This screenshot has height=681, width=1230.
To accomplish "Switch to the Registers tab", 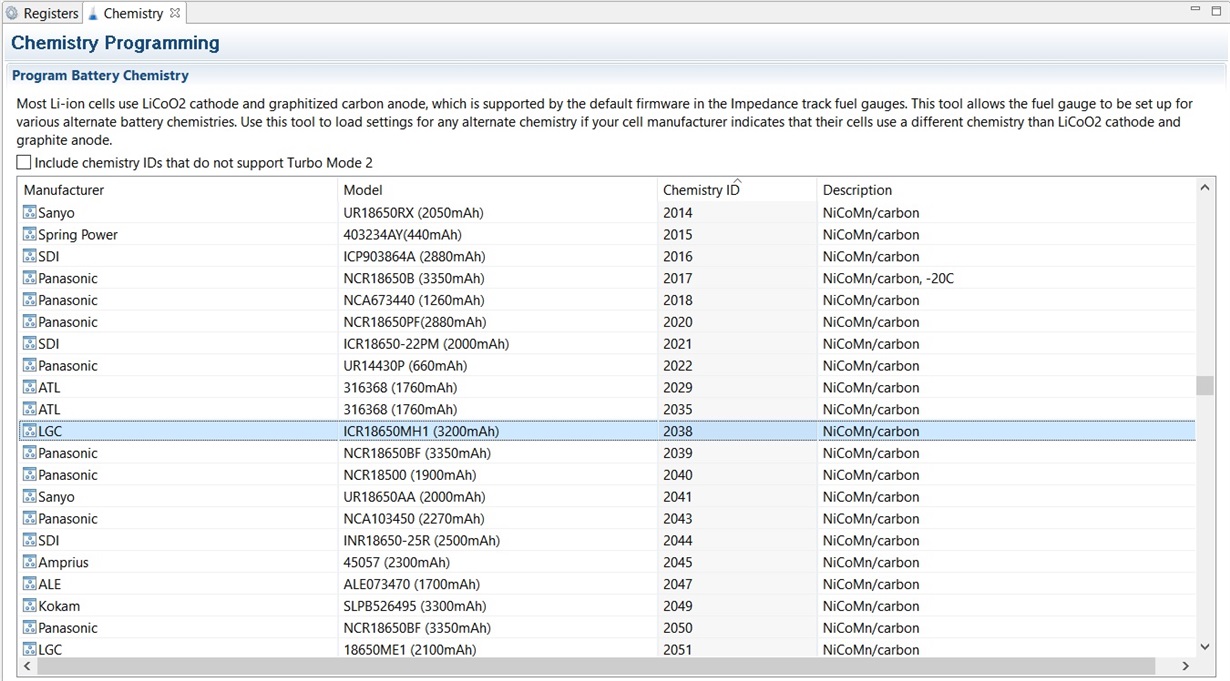I will (x=42, y=13).
